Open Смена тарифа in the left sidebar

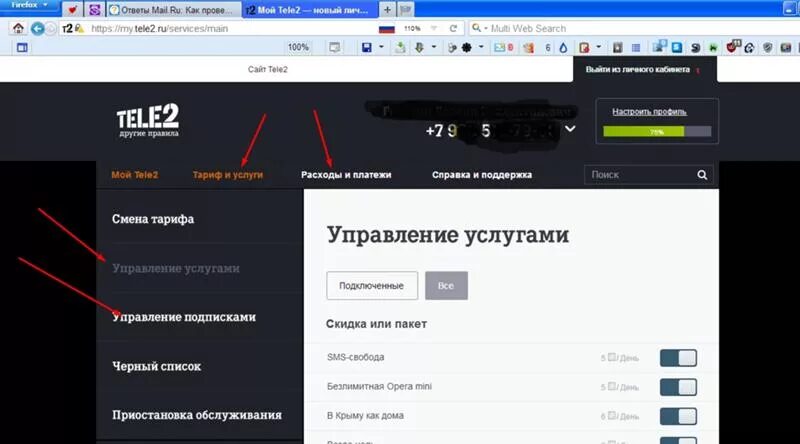[x=153, y=219]
